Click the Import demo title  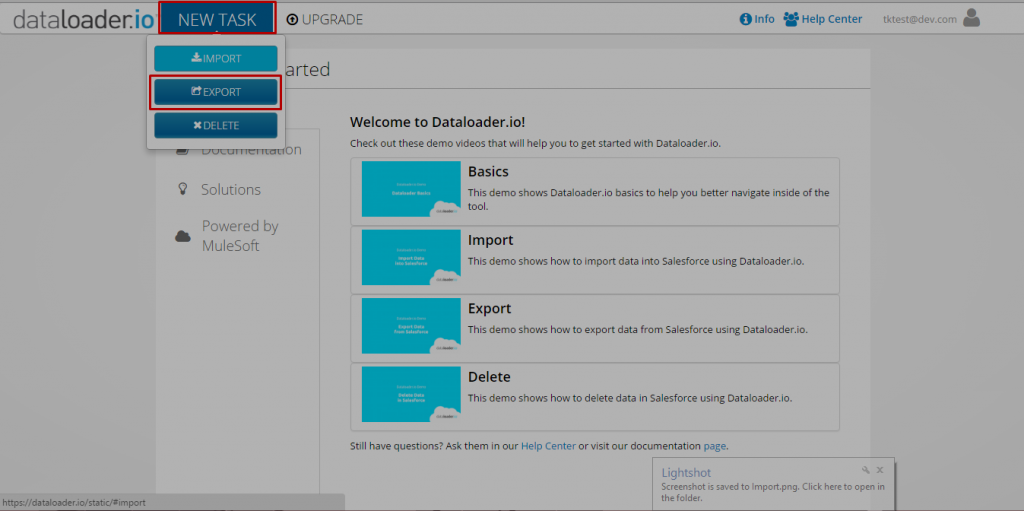pos(490,240)
